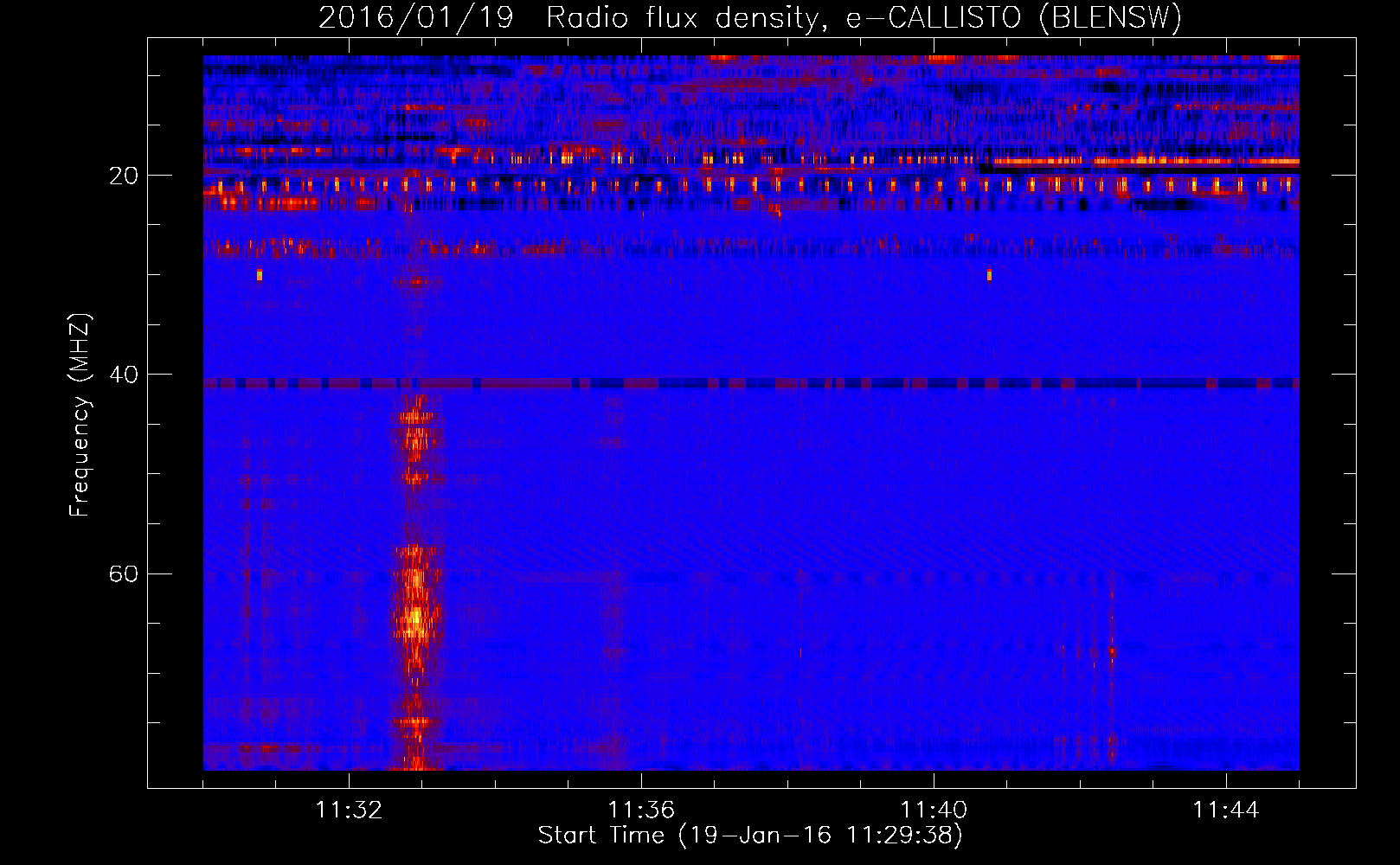This screenshot has width=1400, height=865.
Task: Click the date 2016/01/19 in the title
Action: tap(416, 18)
